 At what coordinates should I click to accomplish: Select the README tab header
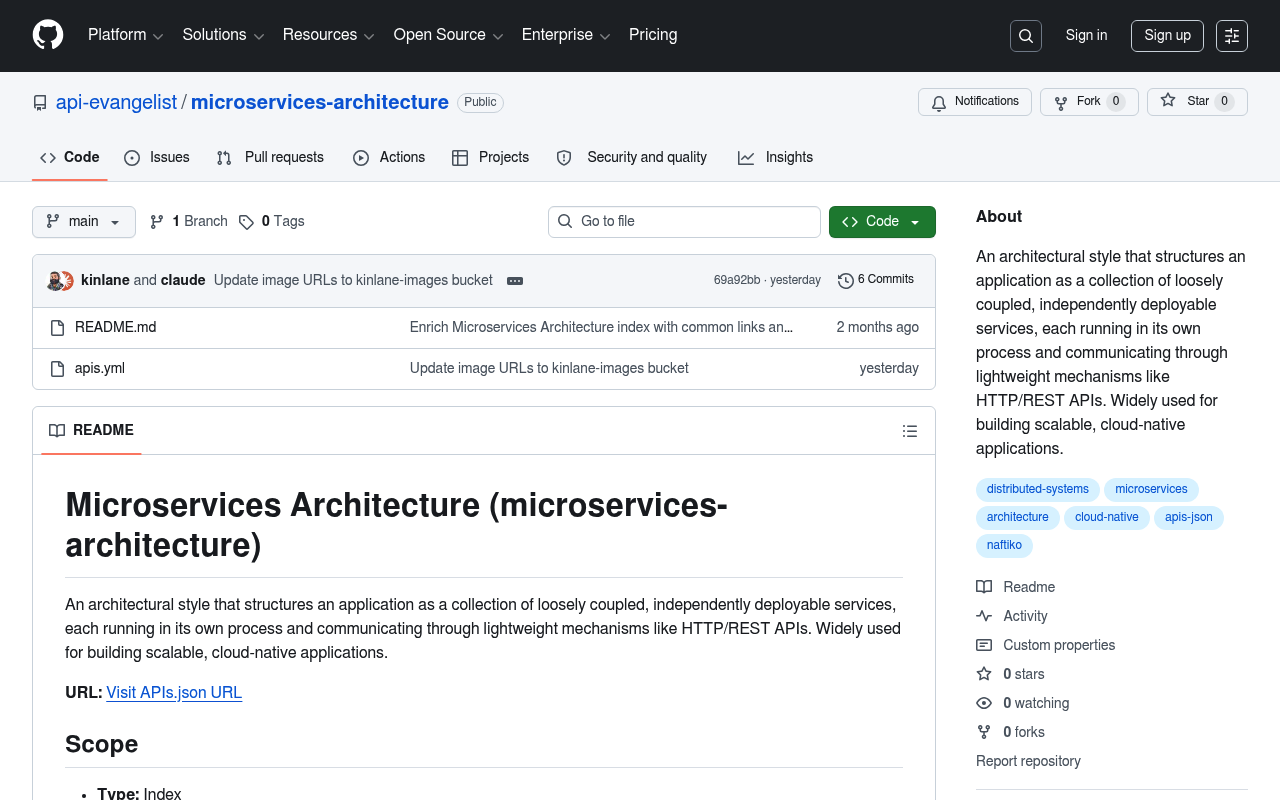pyautogui.click(x=91, y=431)
